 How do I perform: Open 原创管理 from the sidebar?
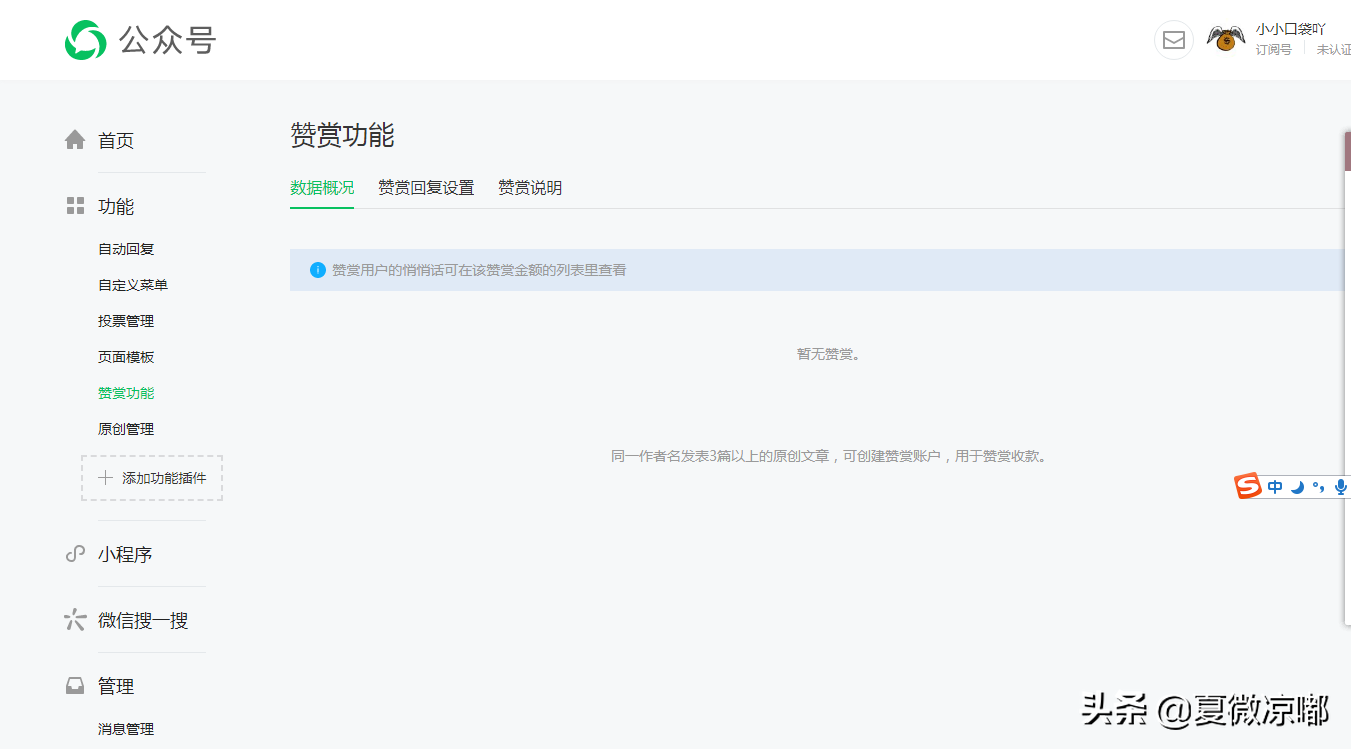[x=124, y=428]
